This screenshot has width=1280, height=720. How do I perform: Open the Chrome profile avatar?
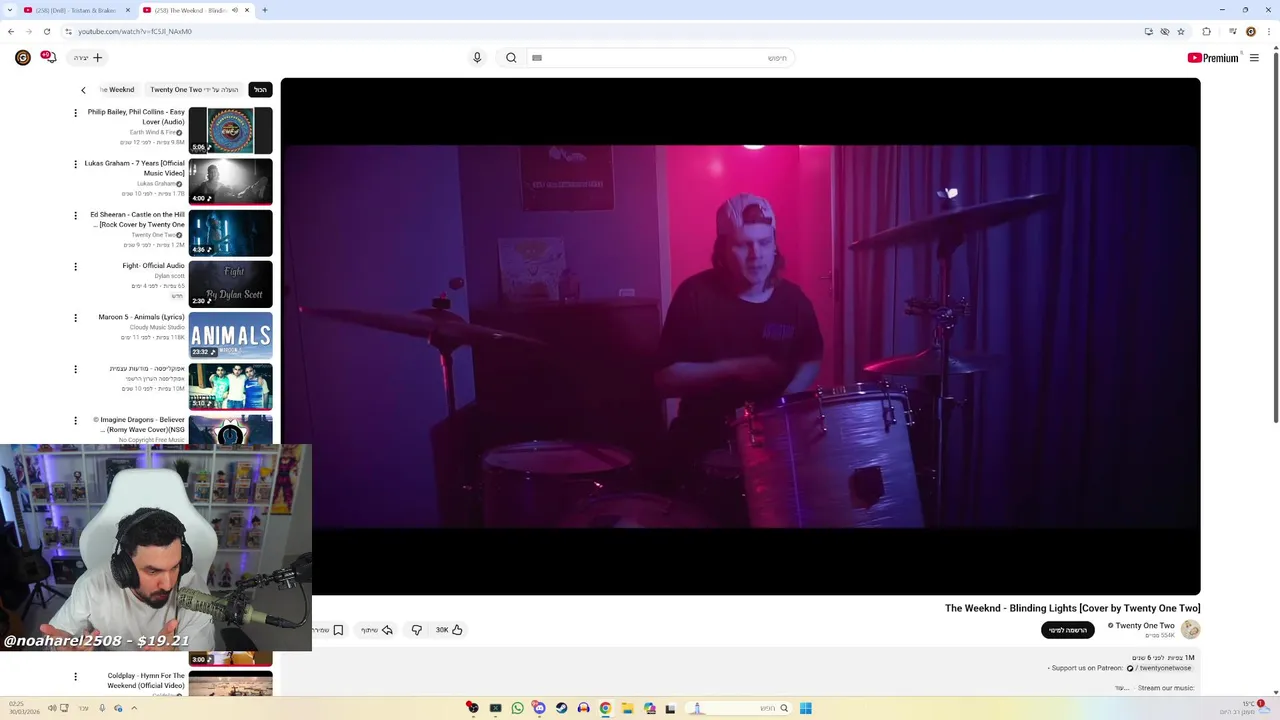[1250, 31]
